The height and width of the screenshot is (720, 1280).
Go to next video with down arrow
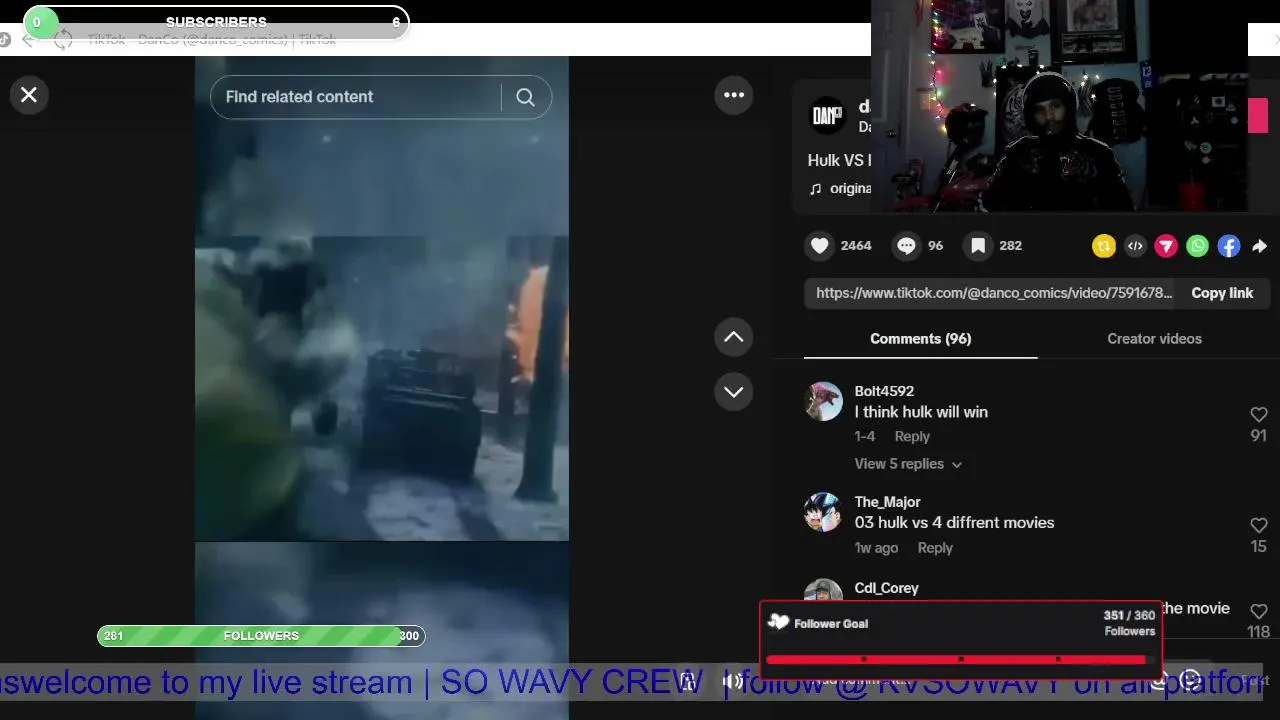tap(733, 391)
